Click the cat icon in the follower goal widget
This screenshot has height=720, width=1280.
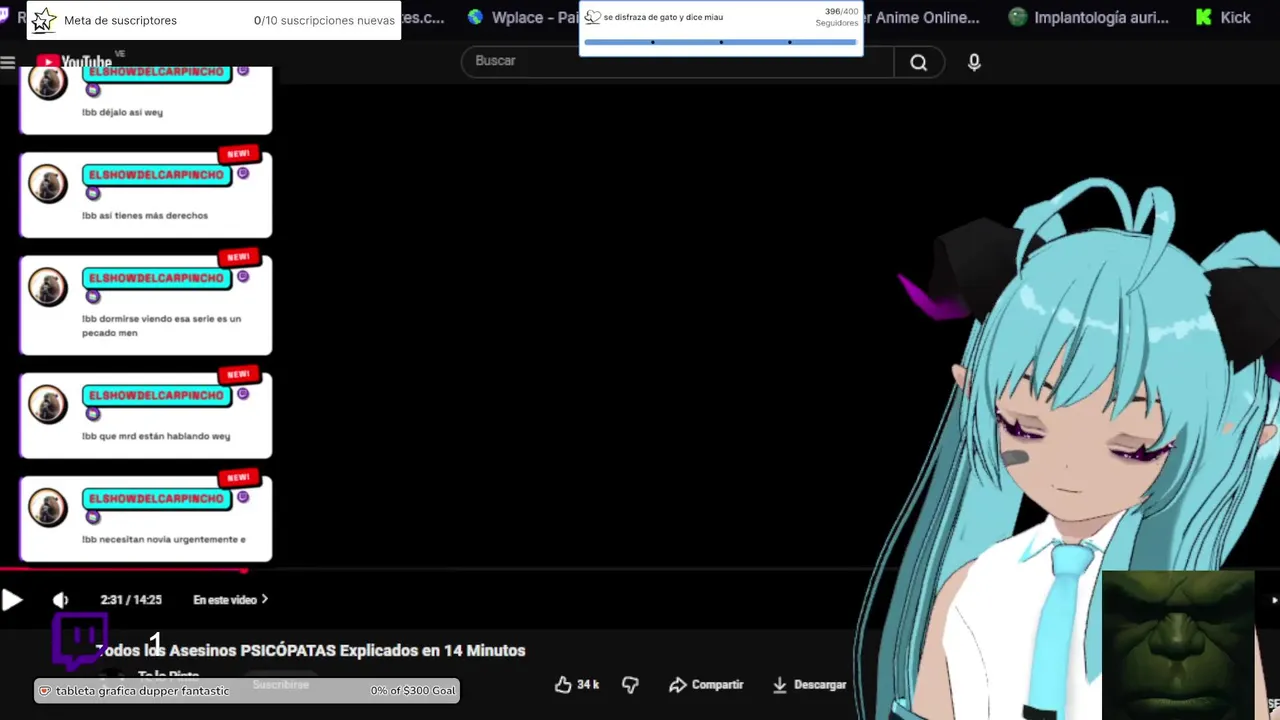coord(593,17)
